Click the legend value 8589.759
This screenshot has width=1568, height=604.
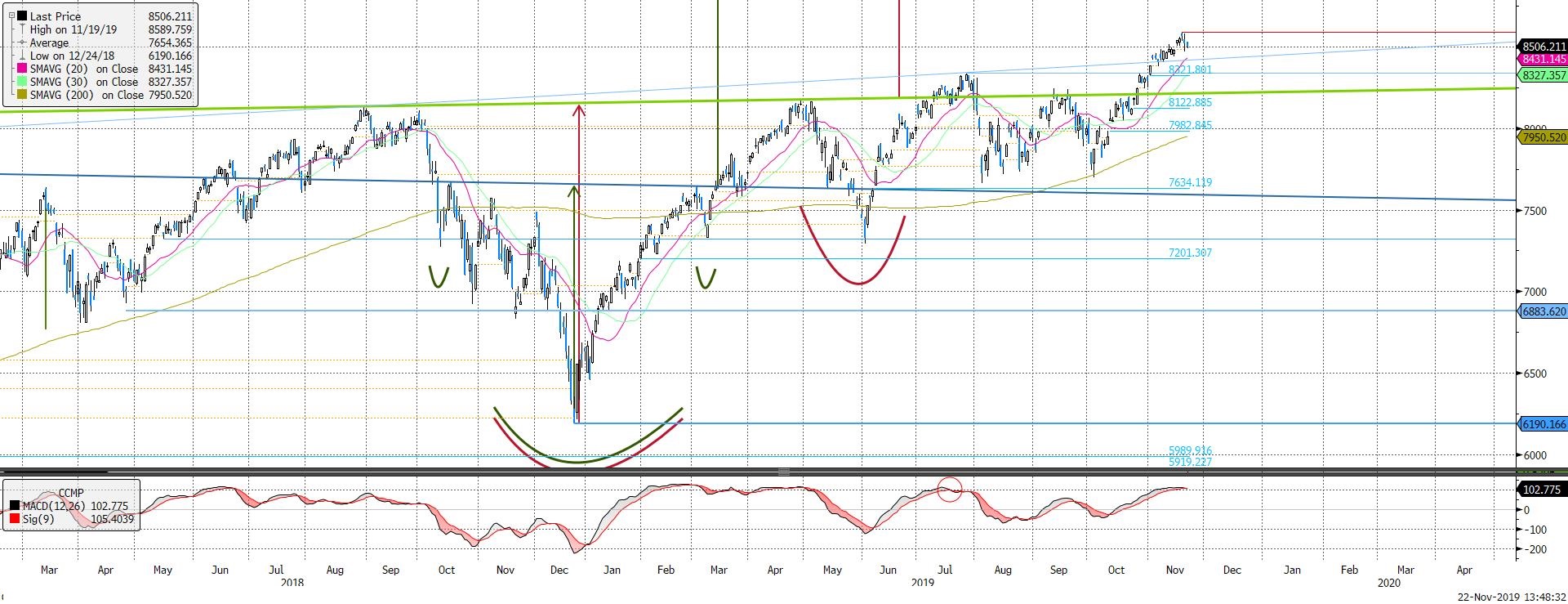click(x=170, y=29)
